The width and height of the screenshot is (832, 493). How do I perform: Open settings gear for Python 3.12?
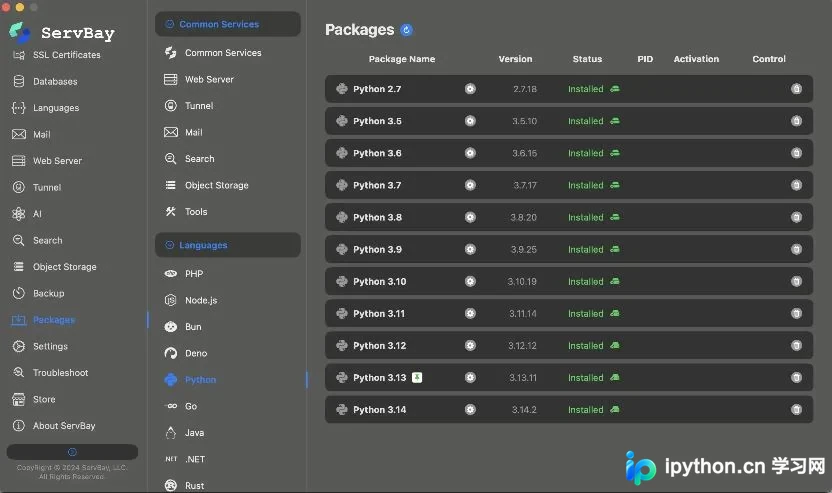pos(470,345)
